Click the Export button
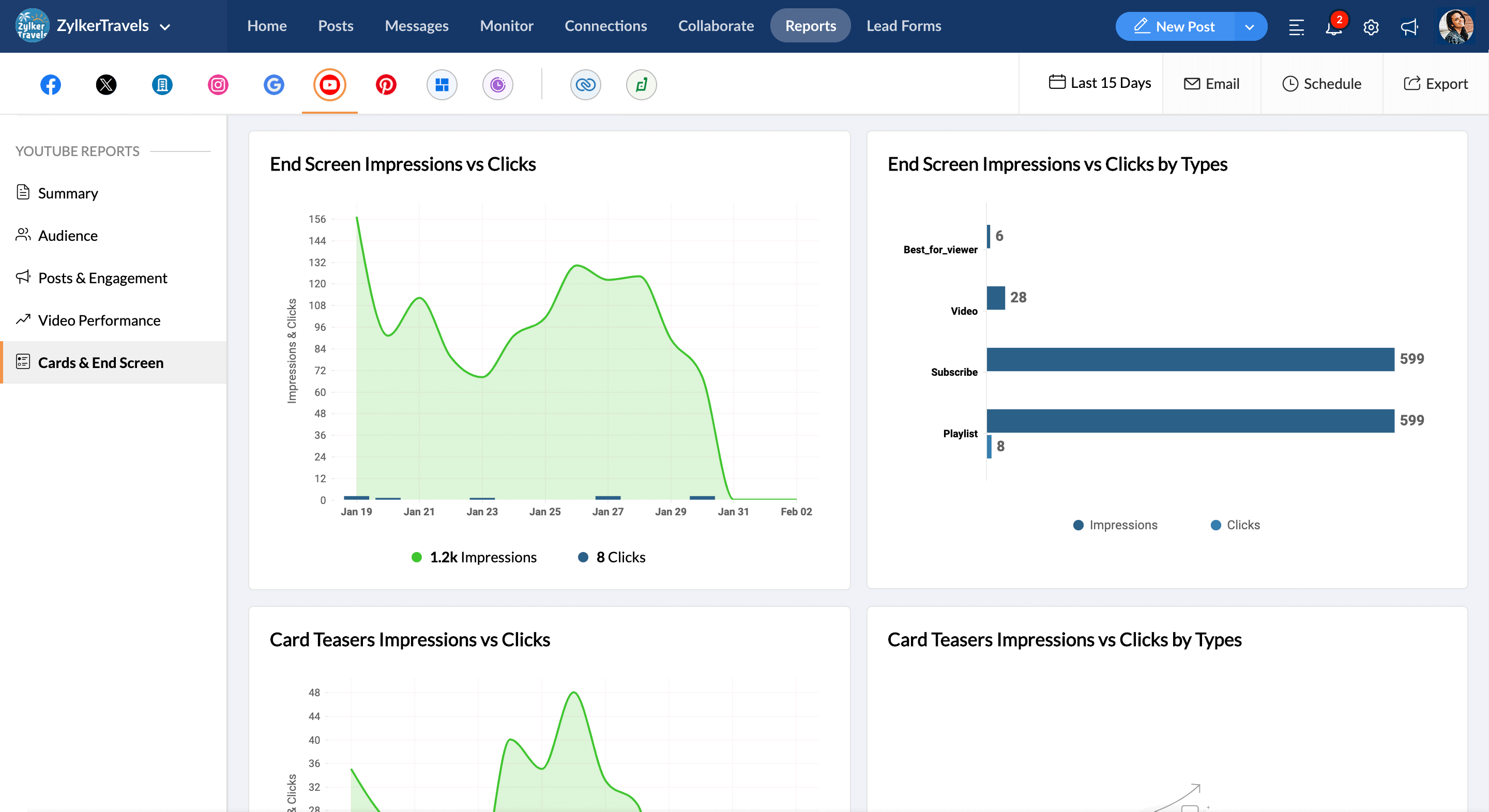The height and width of the screenshot is (812, 1489). click(x=1435, y=83)
